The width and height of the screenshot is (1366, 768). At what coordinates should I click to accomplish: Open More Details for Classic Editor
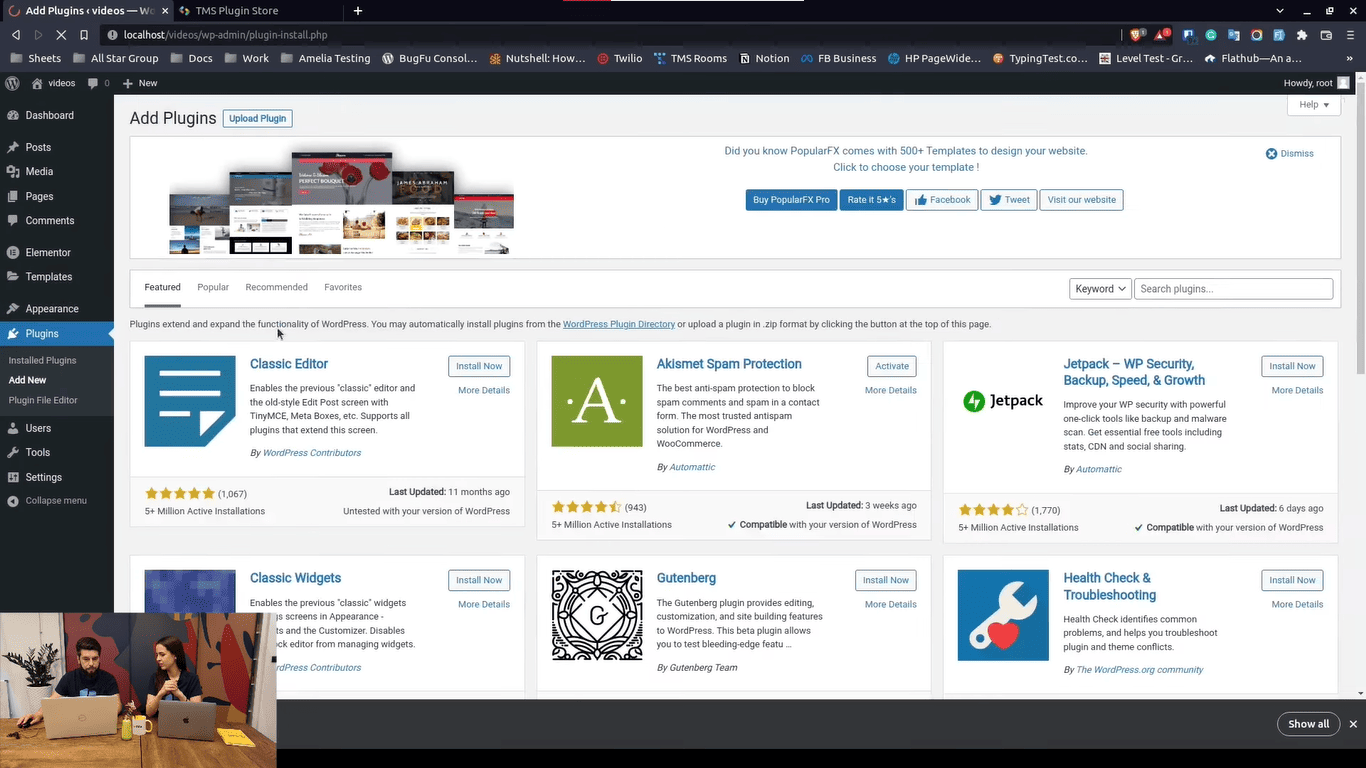click(484, 390)
